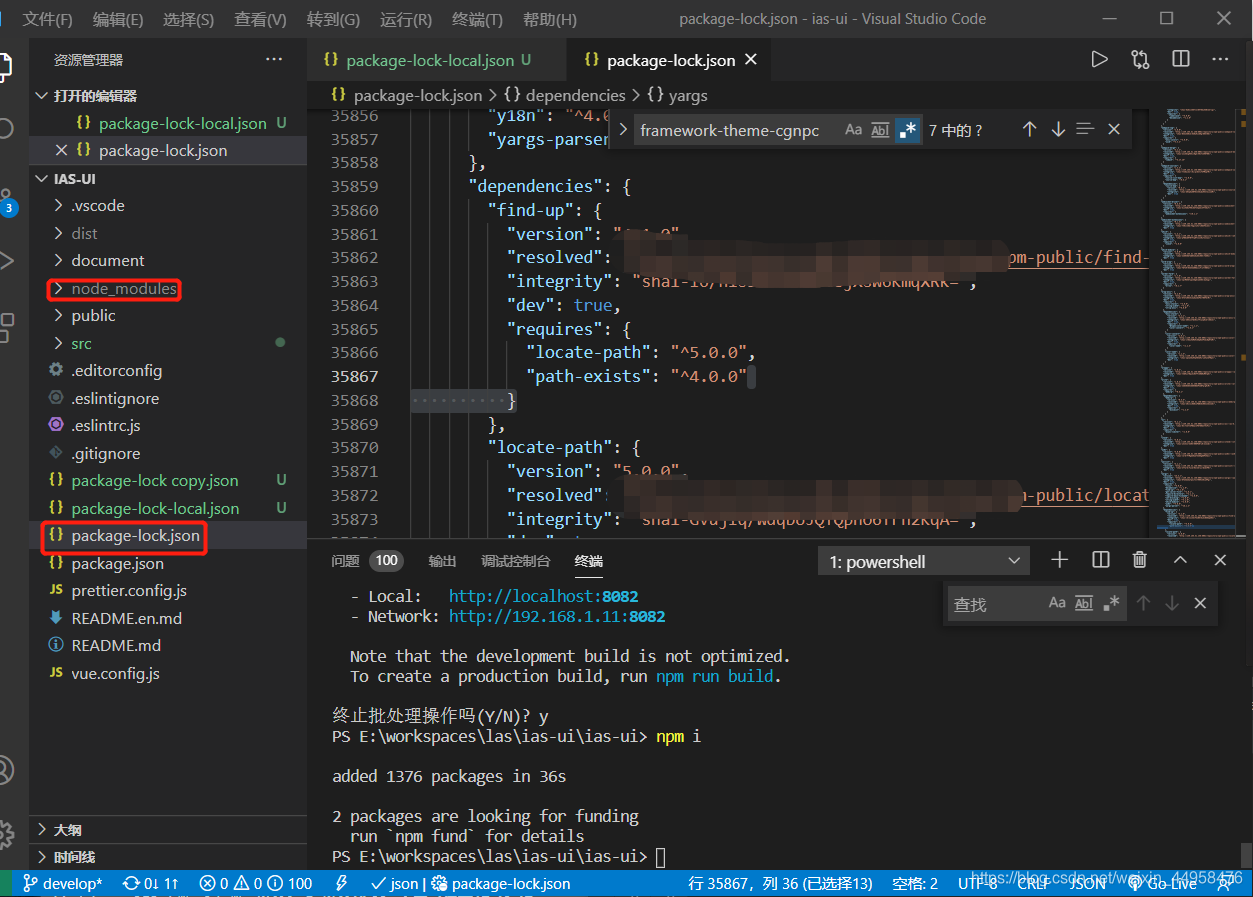Expand the replace toggle arrow in find widget

tap(623, 130)
